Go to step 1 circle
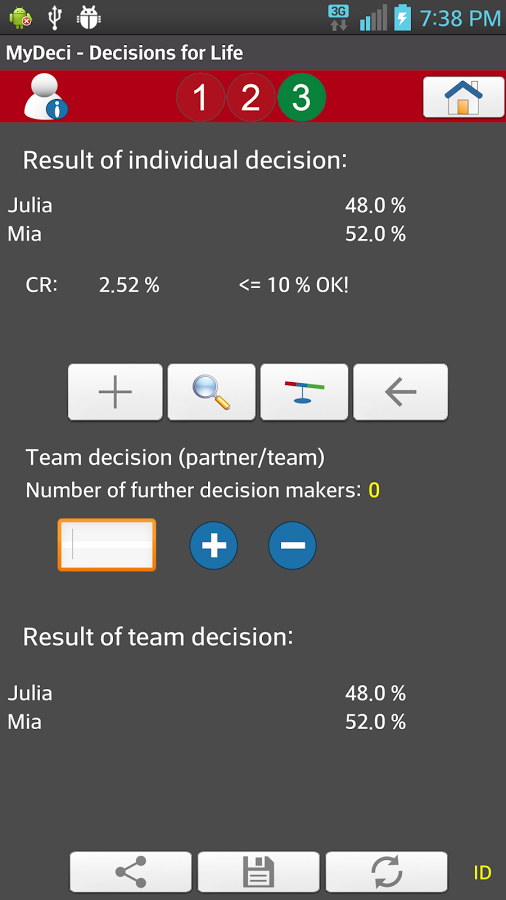Image resolution: width=506 pixels, height=900 pixels. pyautogui.click(x=200, y=98)
